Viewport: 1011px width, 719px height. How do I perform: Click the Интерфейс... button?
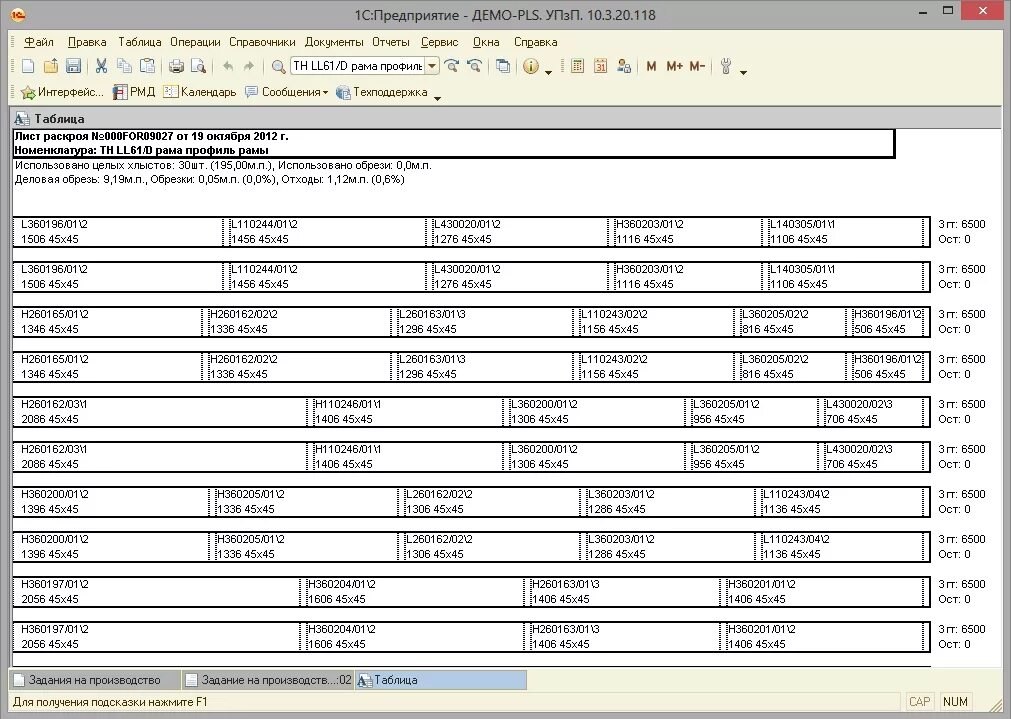pos(63,92)
